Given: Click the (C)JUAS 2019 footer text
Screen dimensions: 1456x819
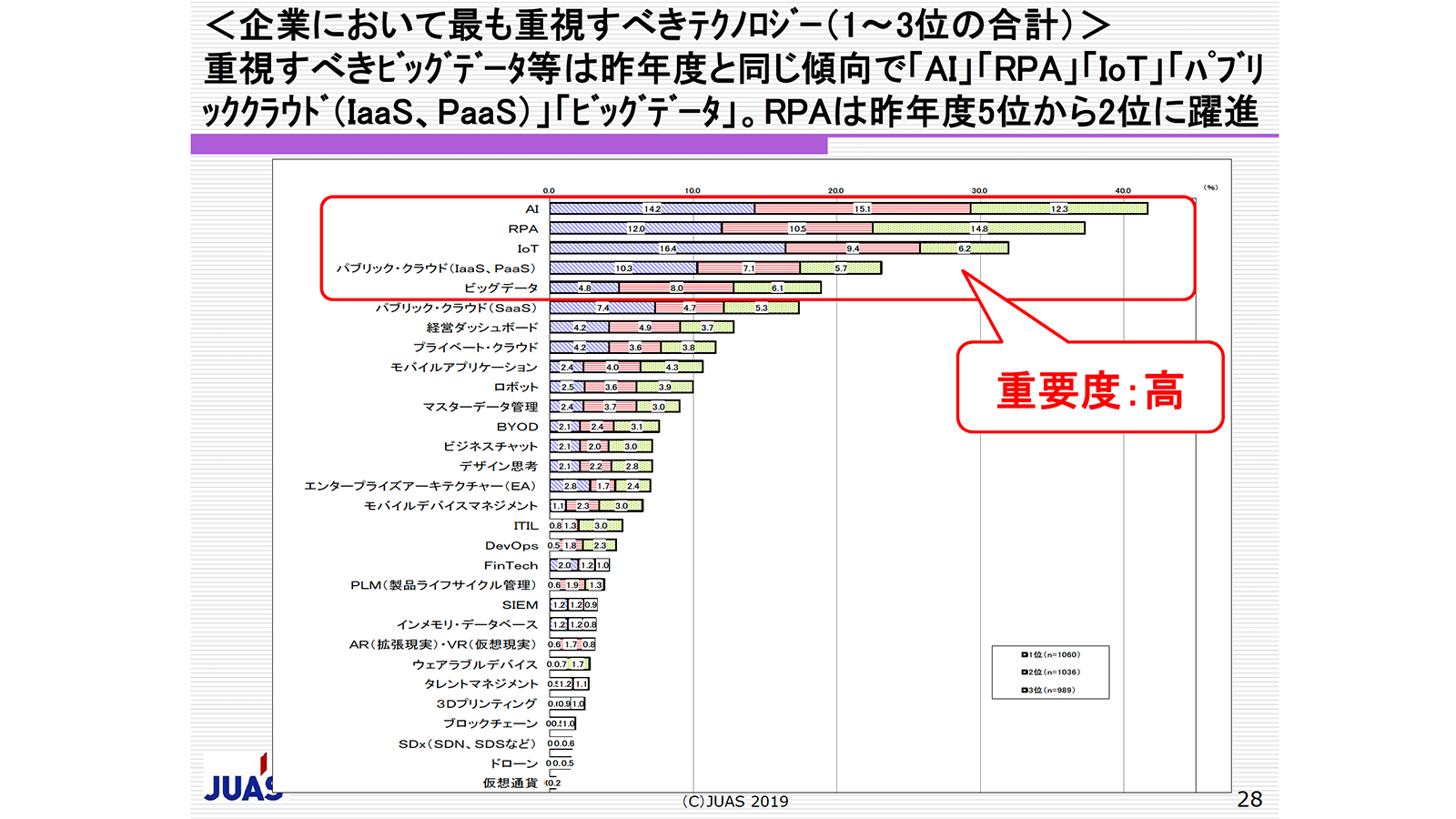Looking at the screenshot, I should click(x=735, y=802).
